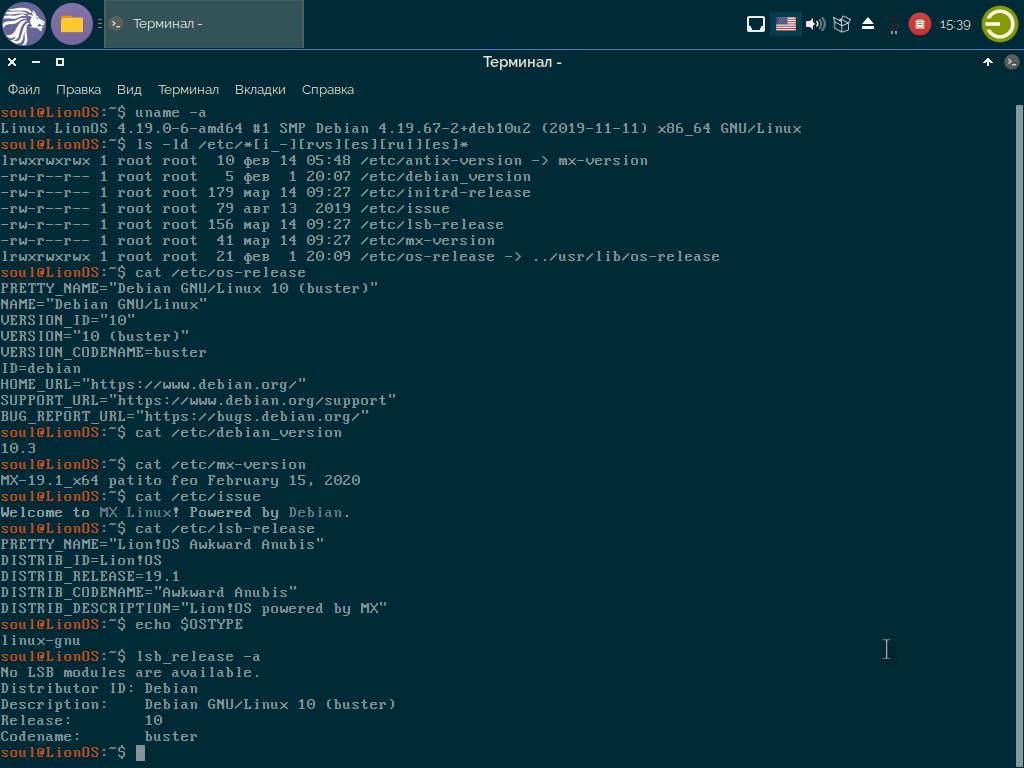
Task: Click the 'uname -a' command line
Action: coord(103,112)
